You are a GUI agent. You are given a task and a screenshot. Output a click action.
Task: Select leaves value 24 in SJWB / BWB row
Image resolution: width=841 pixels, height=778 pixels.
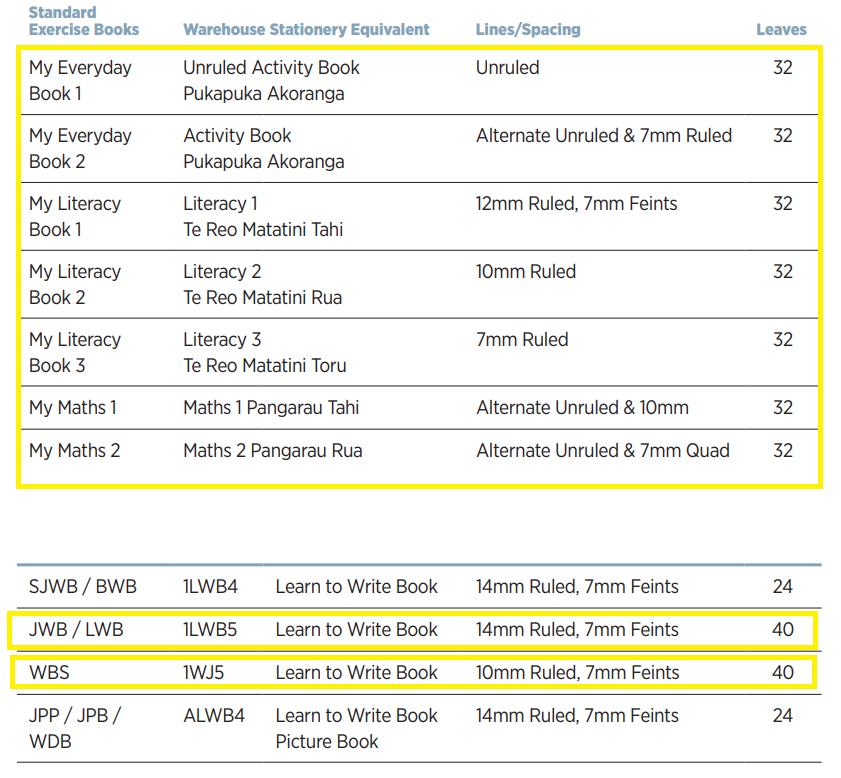pos(783,587)
